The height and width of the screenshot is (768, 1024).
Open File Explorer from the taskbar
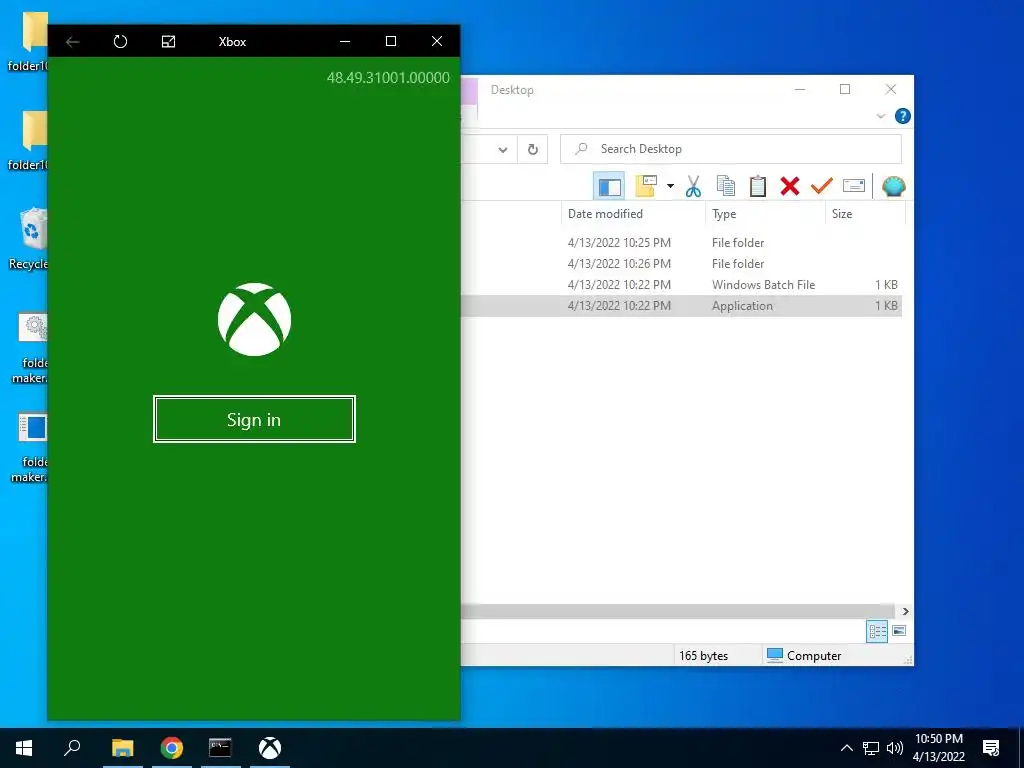coord(122,748)
